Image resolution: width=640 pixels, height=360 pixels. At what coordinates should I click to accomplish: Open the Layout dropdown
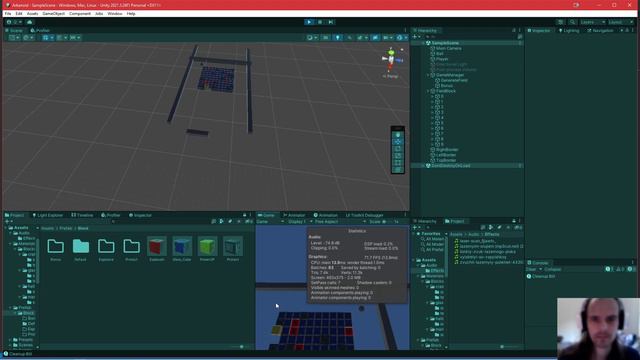[x=621, y=22]
